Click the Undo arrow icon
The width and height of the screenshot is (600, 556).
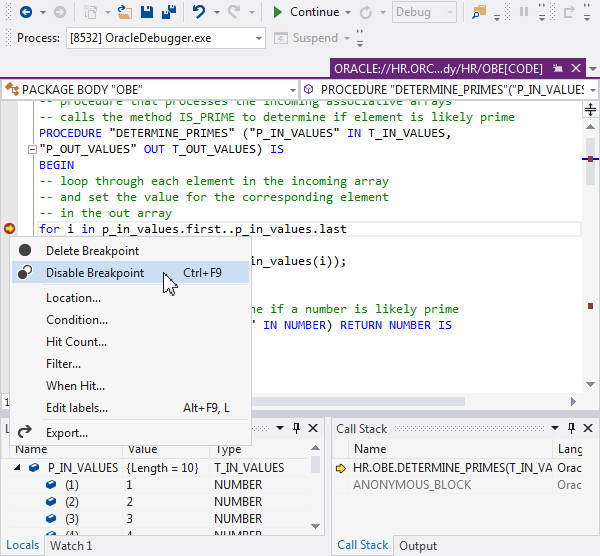(x=200, y=12)
